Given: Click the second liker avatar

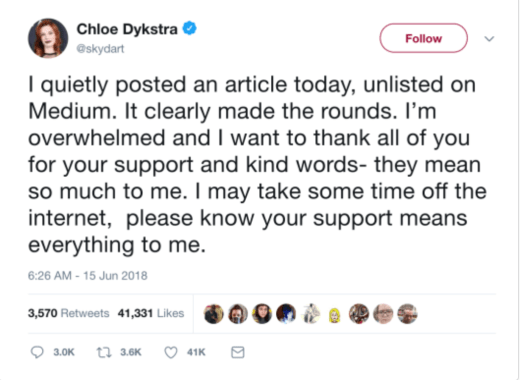Looking at the screenshot, I should 238,314.
